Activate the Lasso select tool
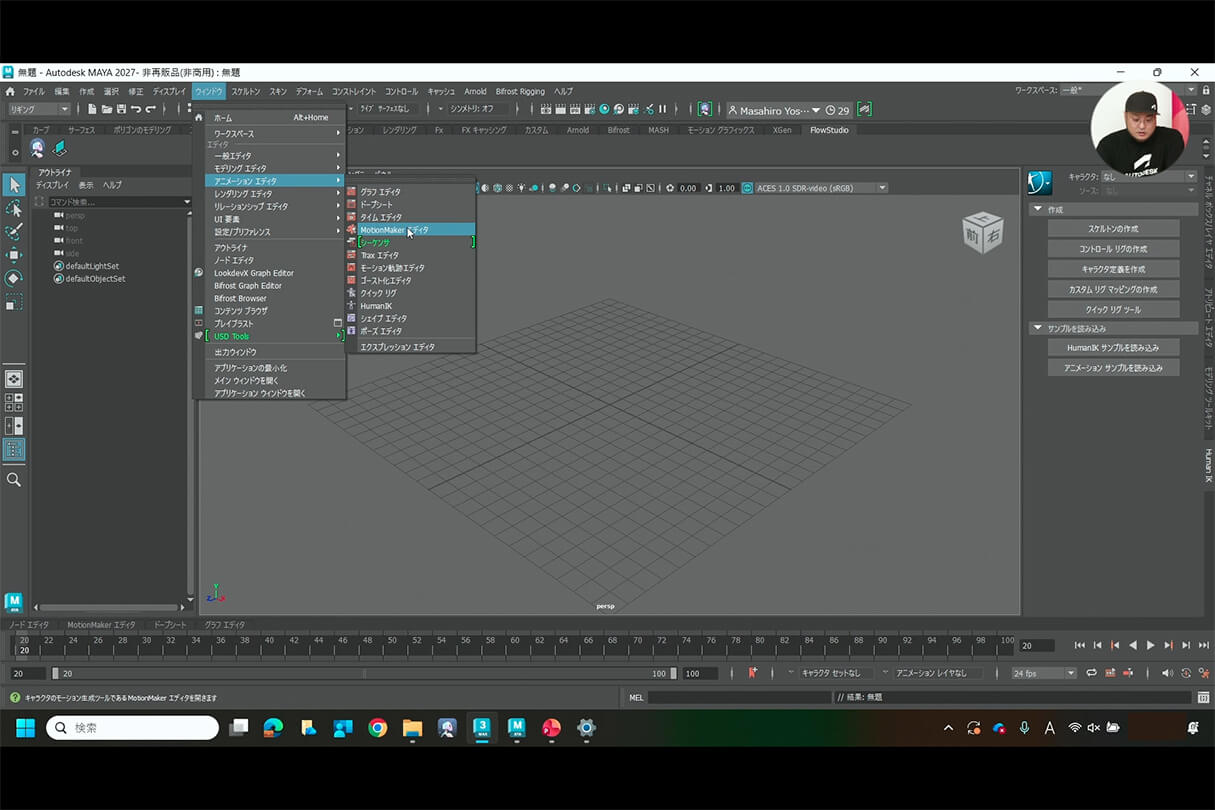 [x=14, y=208]
